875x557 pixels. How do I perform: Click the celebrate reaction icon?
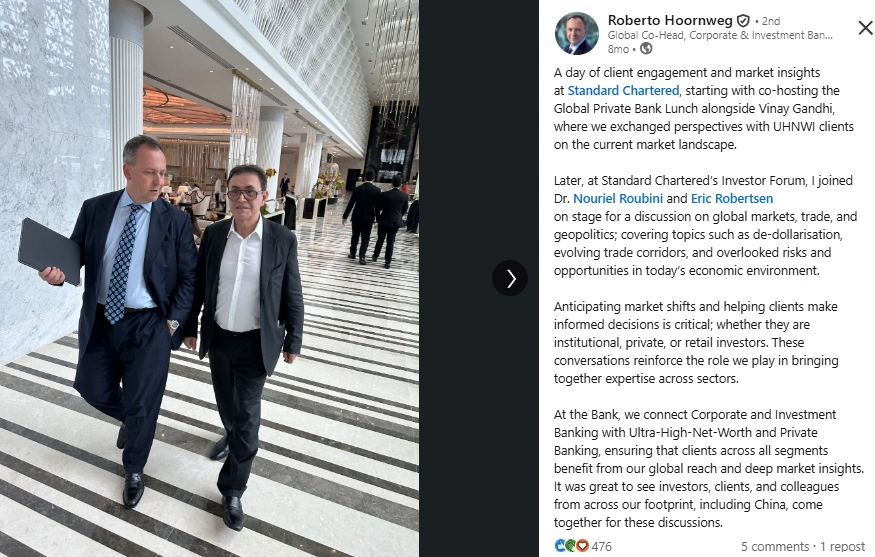(571, 545)
